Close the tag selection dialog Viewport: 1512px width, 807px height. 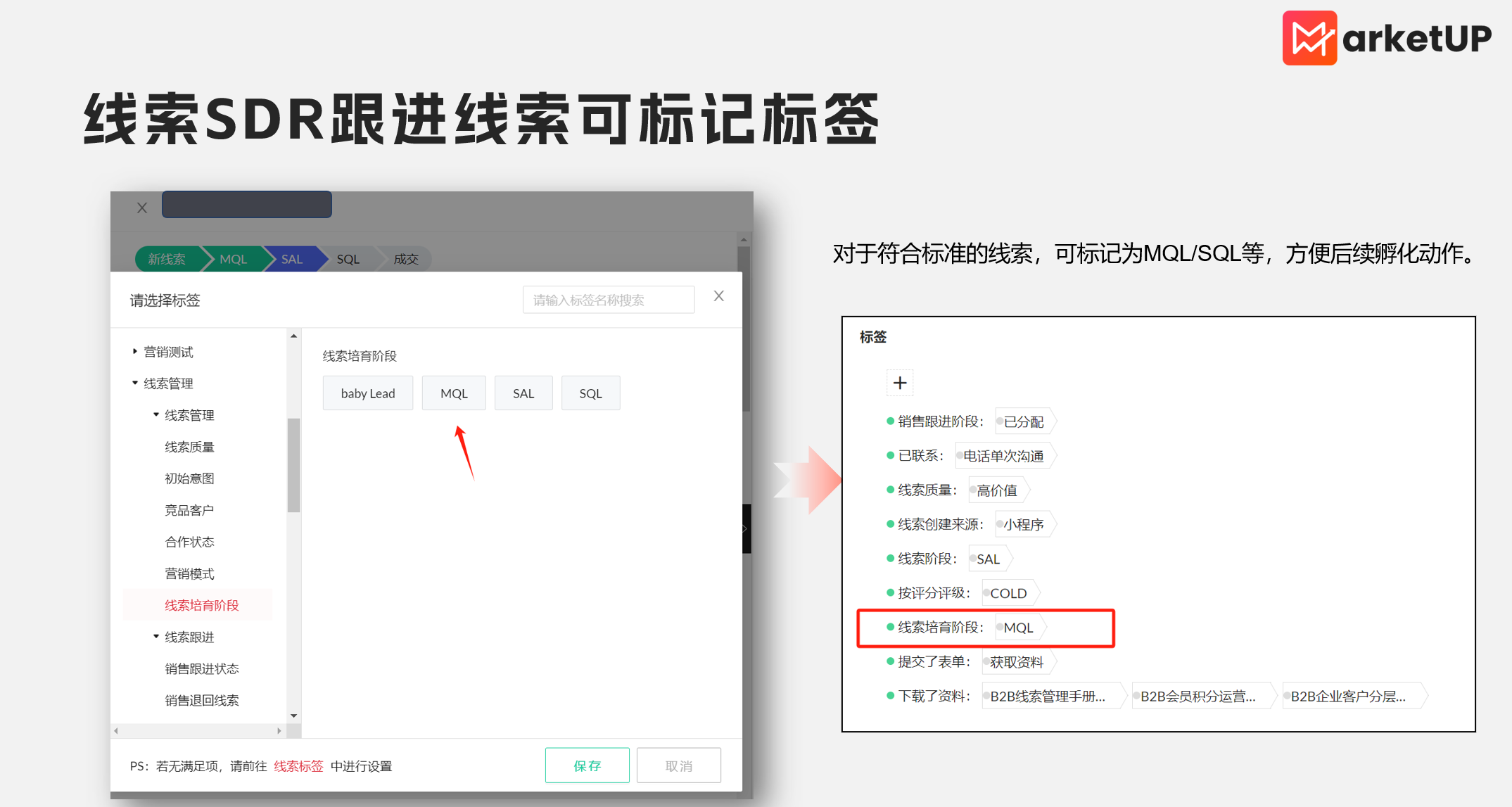point(718,296)
